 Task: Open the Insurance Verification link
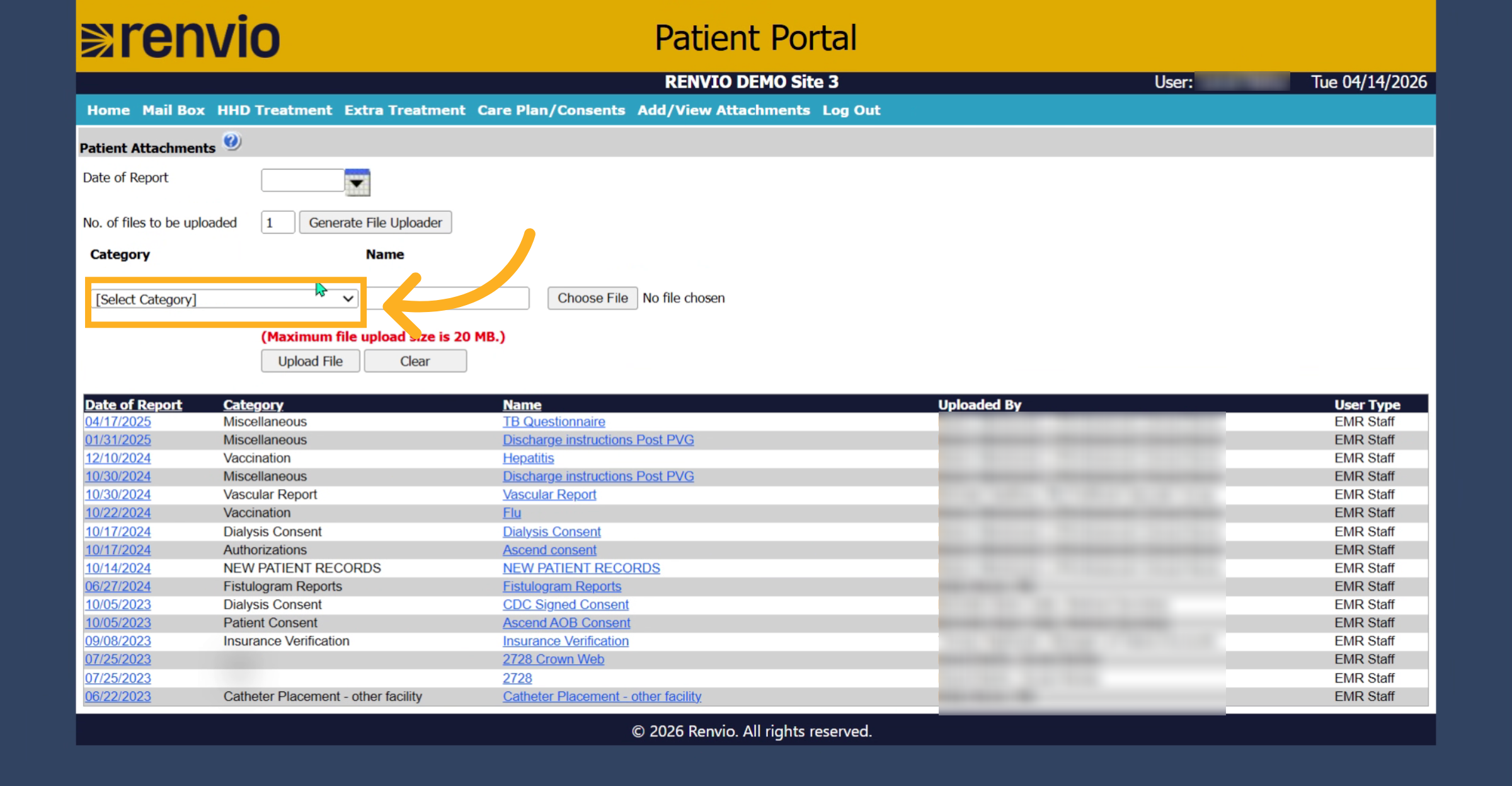point(566,642)
